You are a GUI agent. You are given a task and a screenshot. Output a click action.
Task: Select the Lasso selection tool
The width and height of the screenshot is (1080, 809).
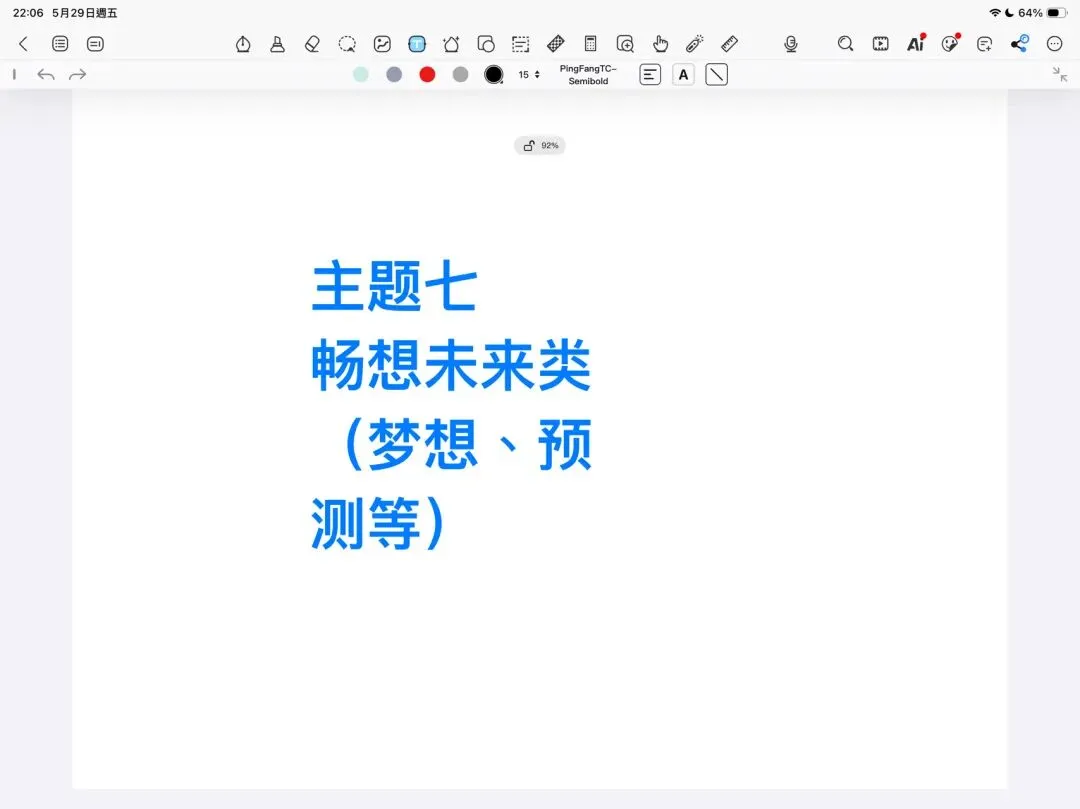coord(347,44)
